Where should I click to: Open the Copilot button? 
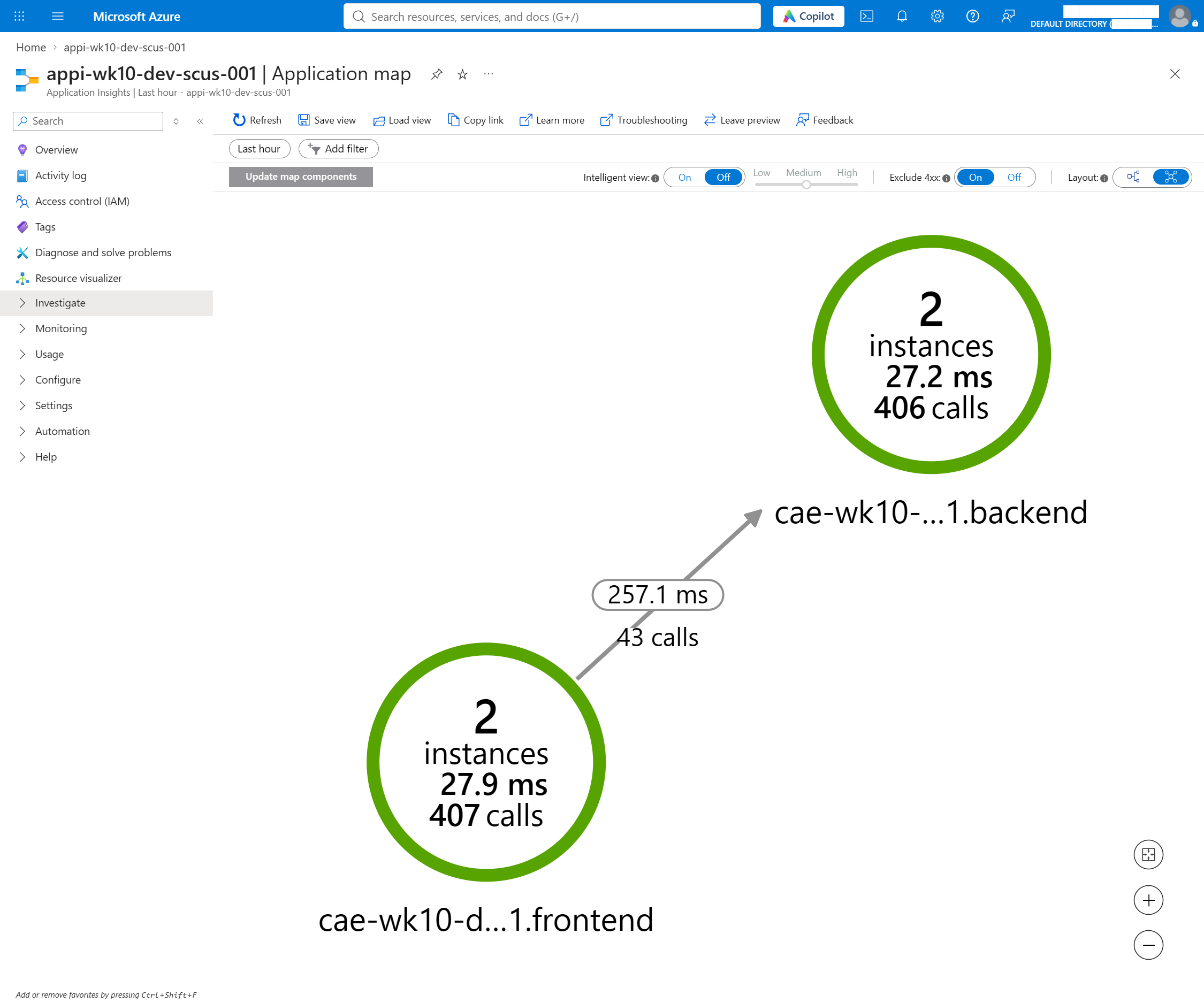[808, 16]
